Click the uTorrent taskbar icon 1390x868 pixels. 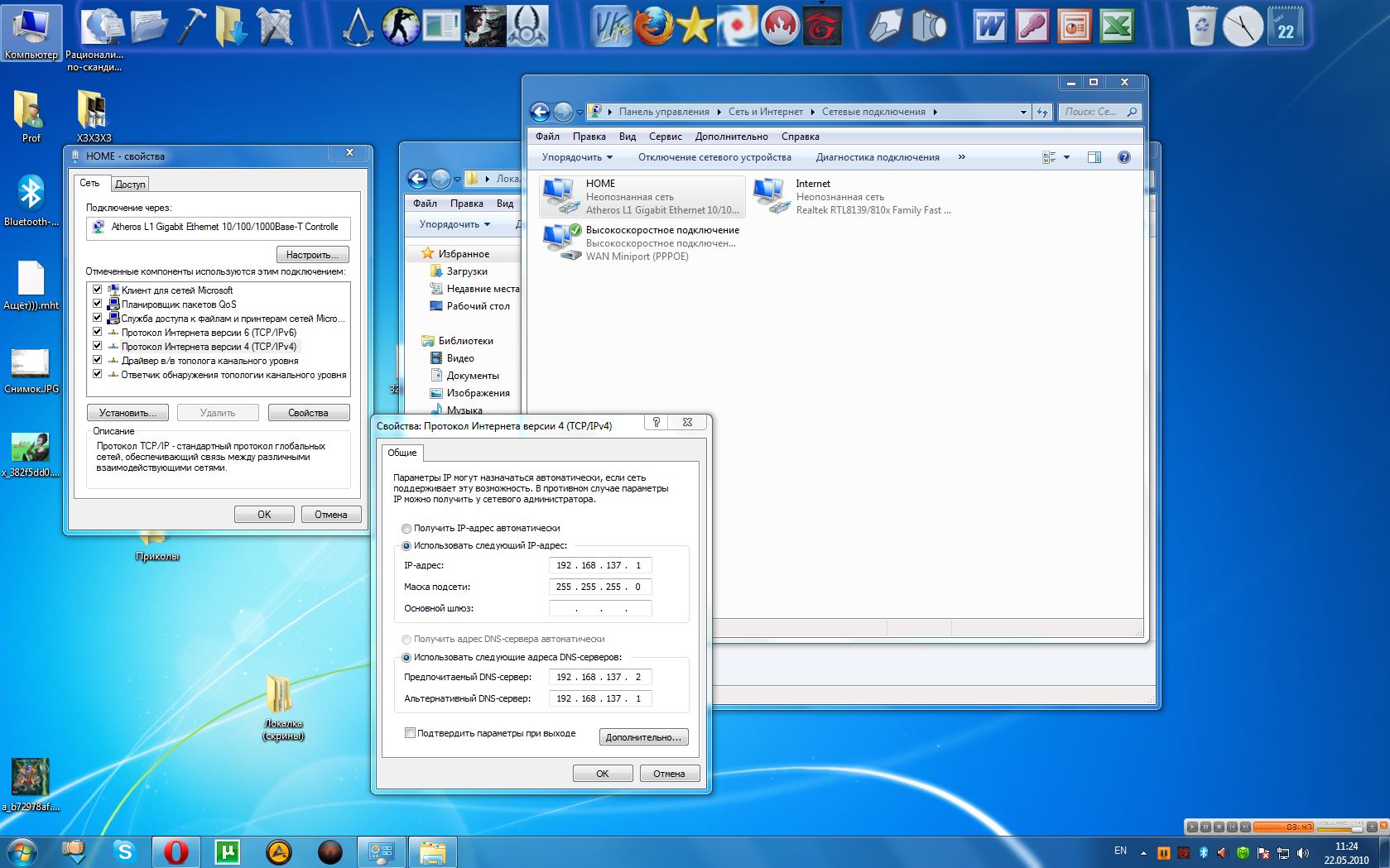pos(227,851)
